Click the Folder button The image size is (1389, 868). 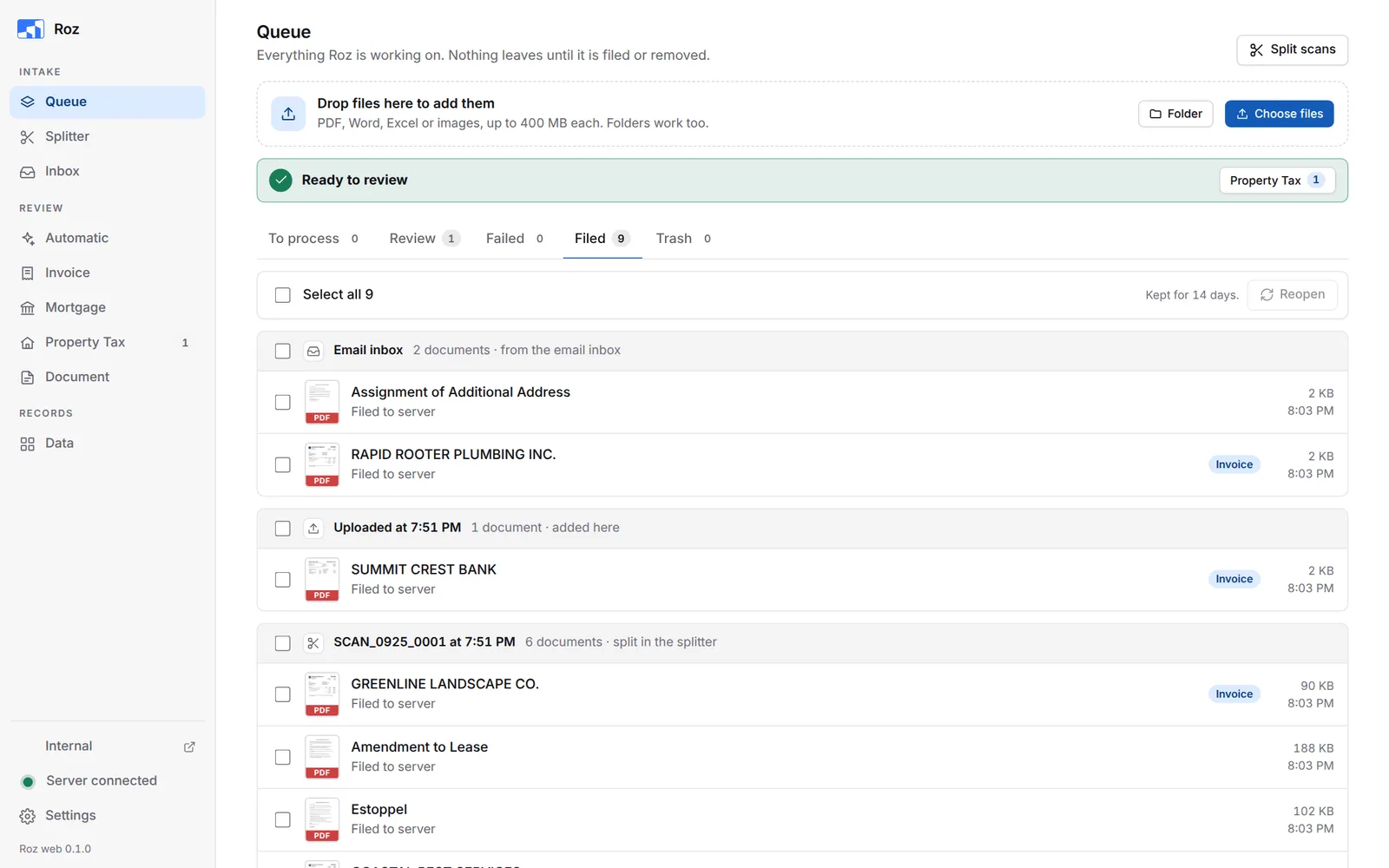coord(1175,114)
